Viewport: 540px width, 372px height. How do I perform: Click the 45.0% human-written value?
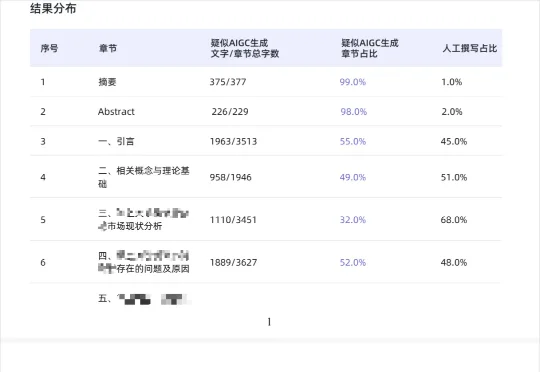pos(454,141)
